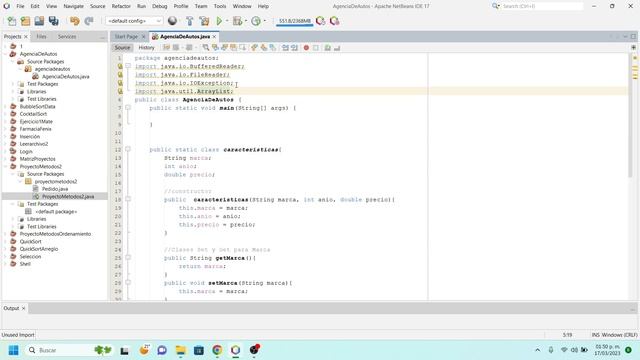Click the Open Project toolbar icon

(39, 21)
